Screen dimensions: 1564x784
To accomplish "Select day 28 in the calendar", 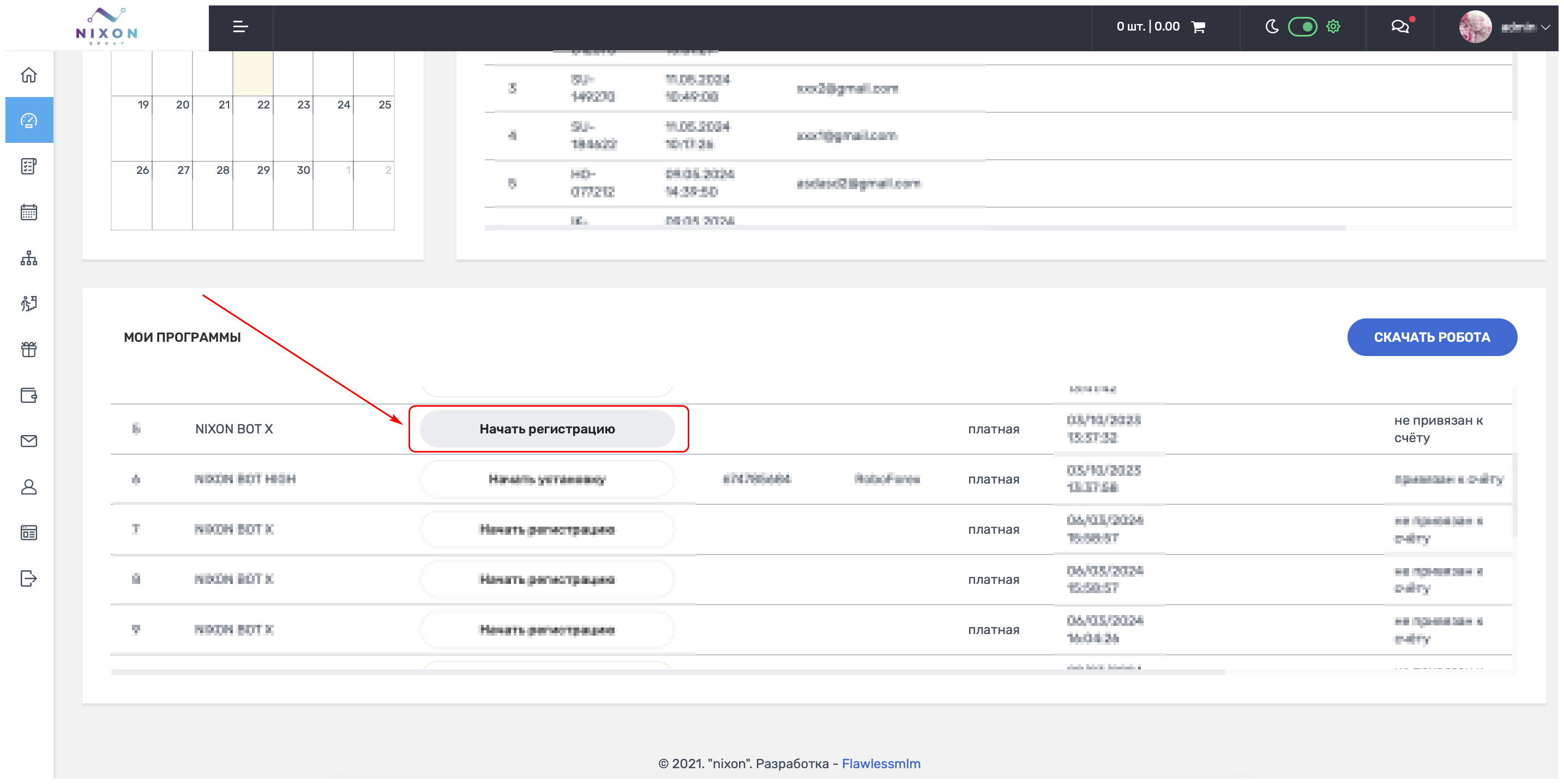I will (x=213, y=195).
